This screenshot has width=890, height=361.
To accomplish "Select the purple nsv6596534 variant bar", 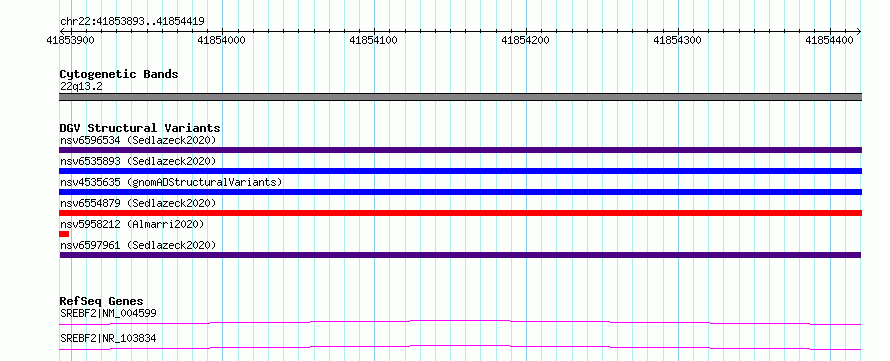I will [460, 150].
